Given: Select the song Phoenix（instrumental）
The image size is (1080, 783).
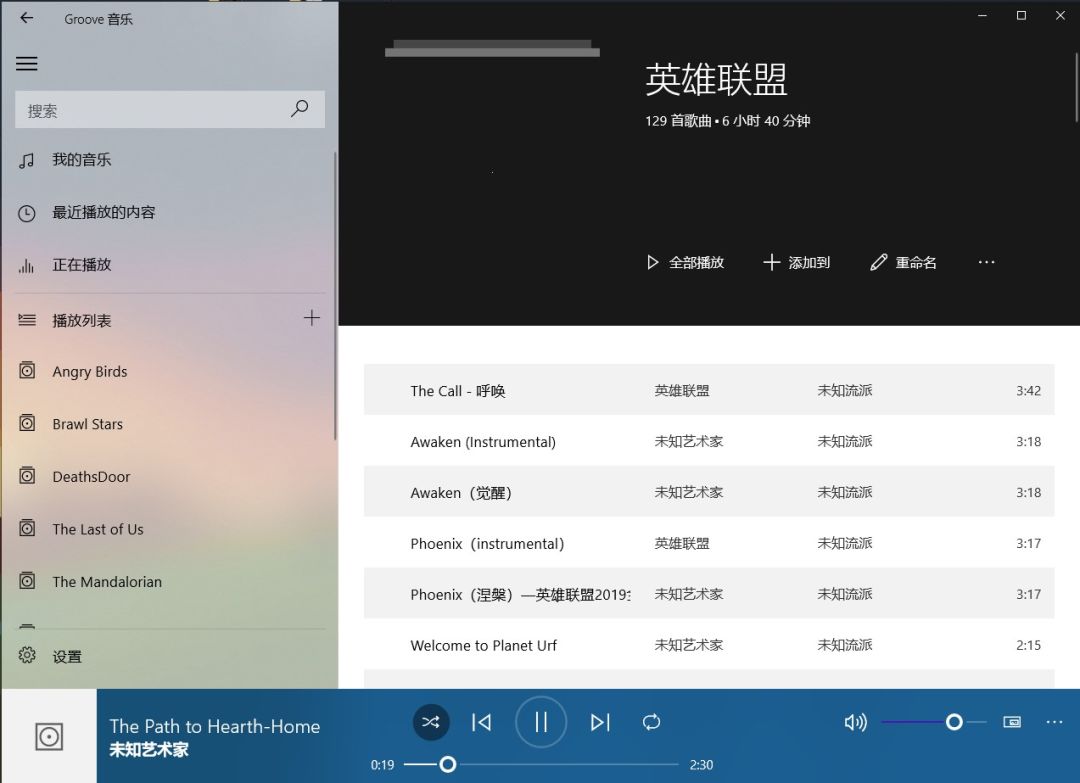Looking at the screenshot, I should (x=709, y=543).
